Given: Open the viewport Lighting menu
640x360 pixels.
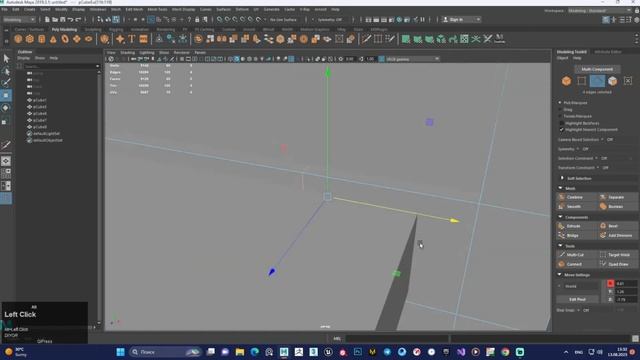Looking at the screenshot, I should point(147,53).
